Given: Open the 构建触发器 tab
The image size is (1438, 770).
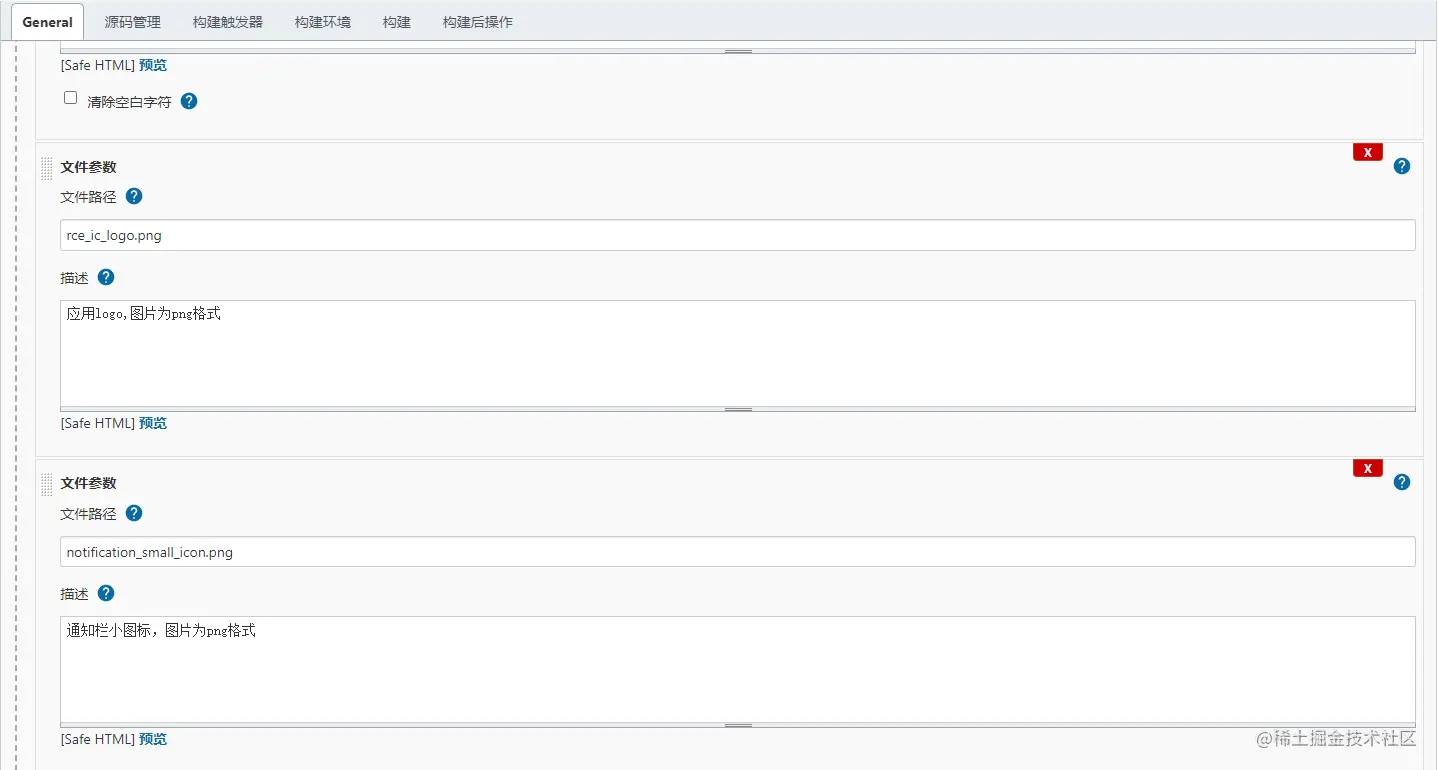Looking at the screenshot, I should tap(228, 21).
